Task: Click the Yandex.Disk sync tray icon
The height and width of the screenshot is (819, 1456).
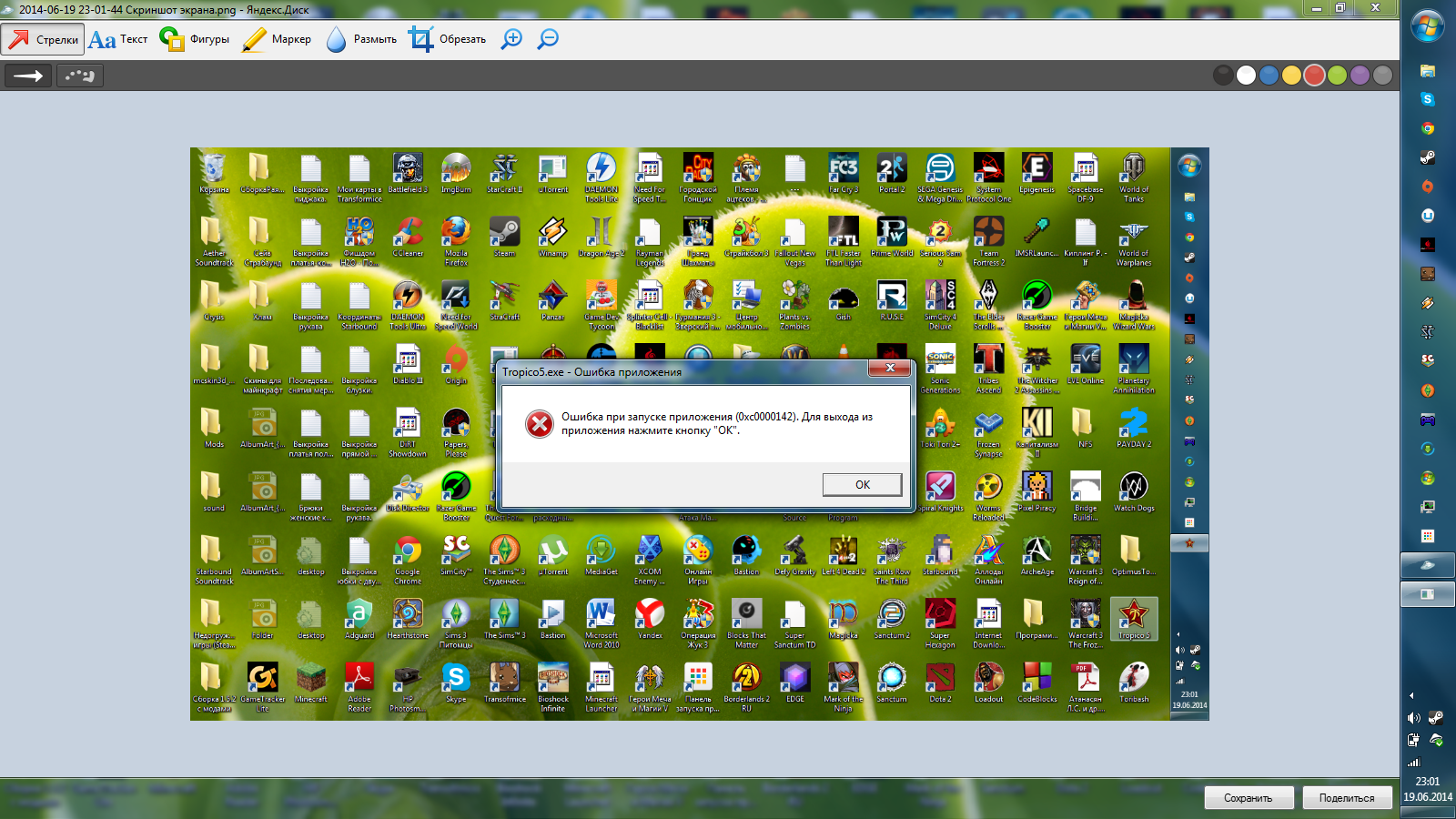Action: tap(1436, 741)
